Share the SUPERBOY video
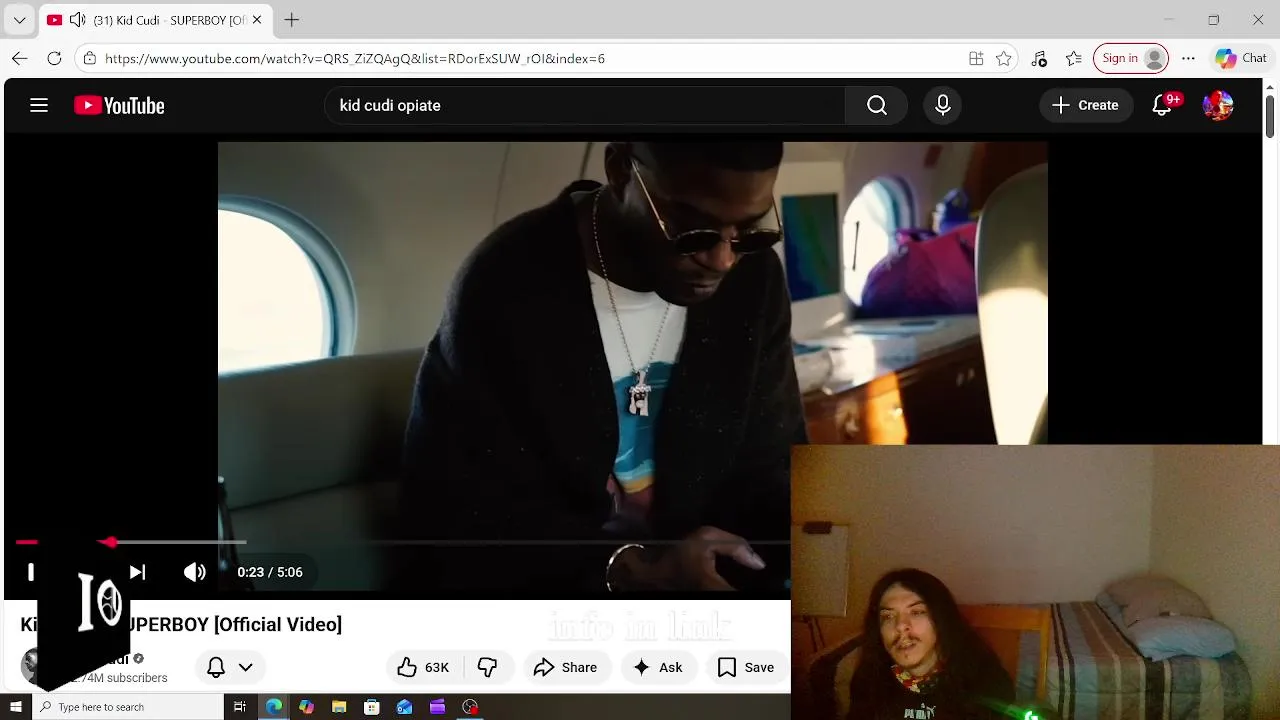 [565, 667]
